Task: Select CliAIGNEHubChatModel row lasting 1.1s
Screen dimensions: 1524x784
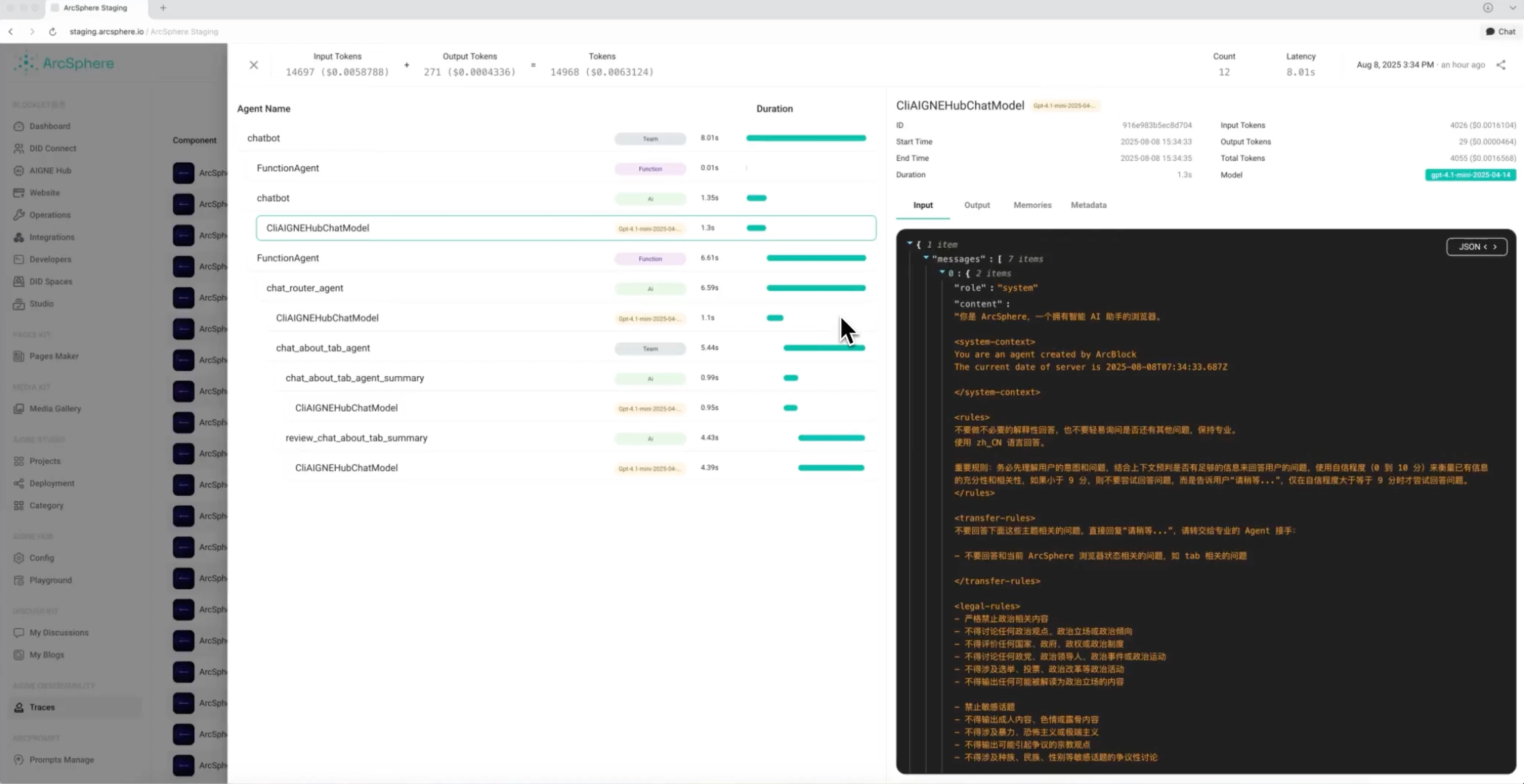Action: click(571, 318)
